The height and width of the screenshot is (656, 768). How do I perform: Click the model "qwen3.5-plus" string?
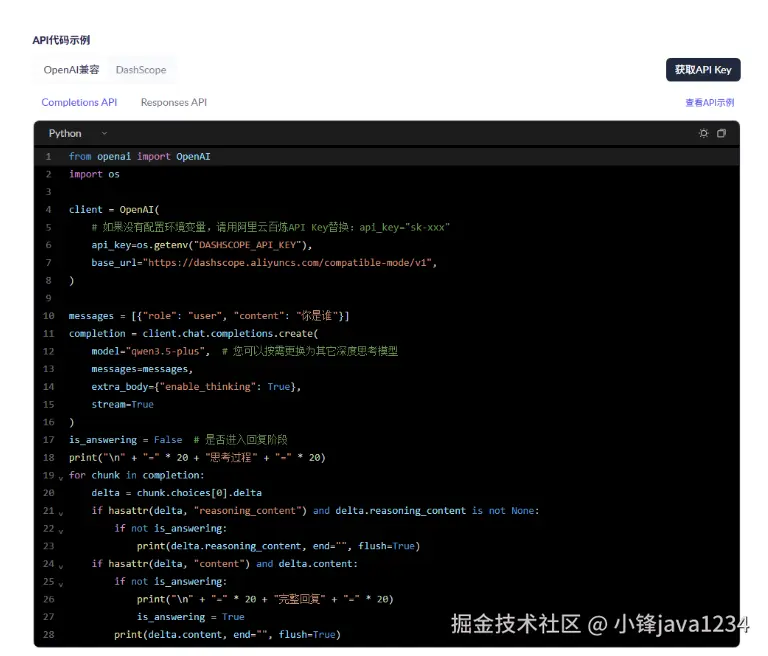(x=165, y=351)
